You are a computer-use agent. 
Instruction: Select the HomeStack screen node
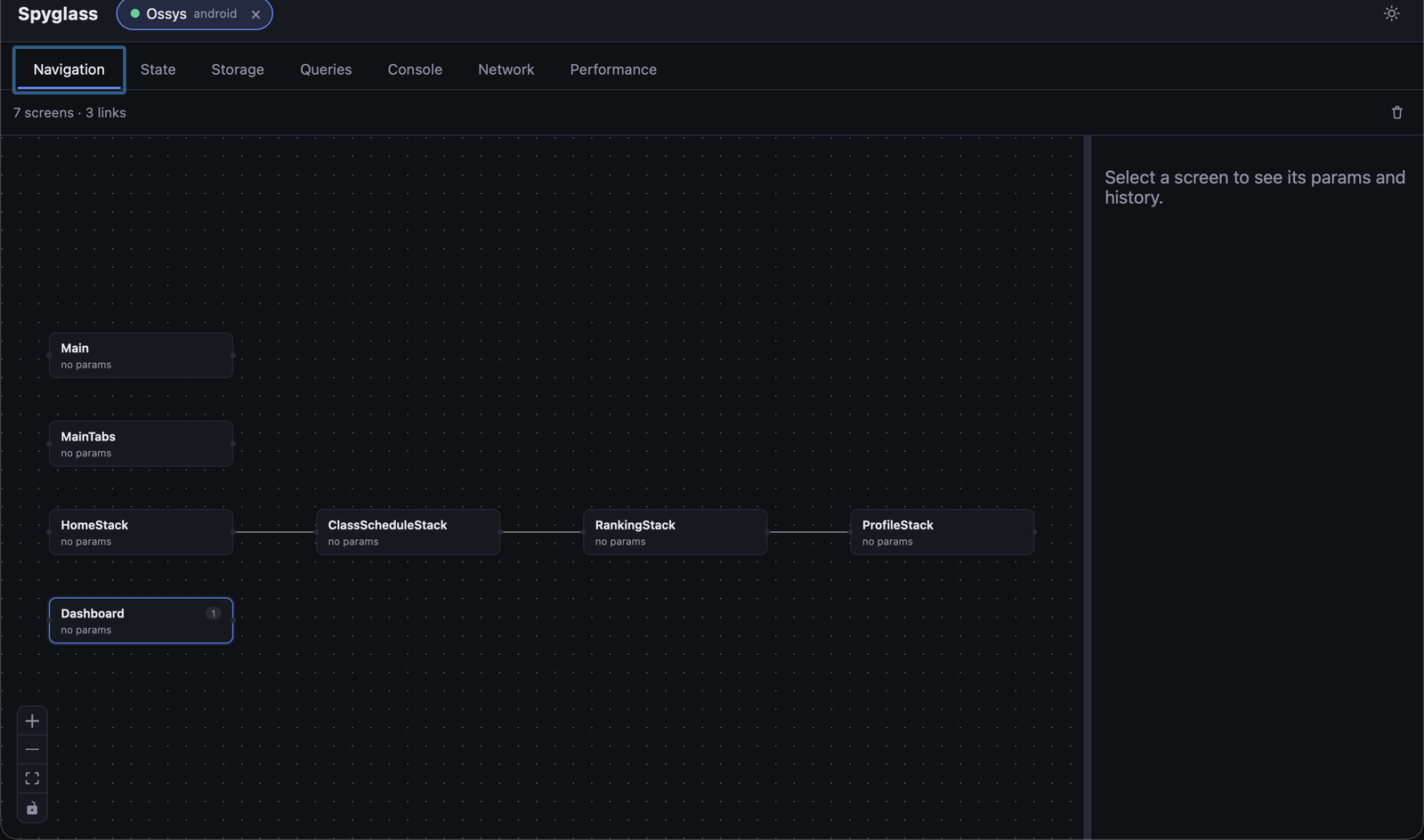tap(141, 532)
